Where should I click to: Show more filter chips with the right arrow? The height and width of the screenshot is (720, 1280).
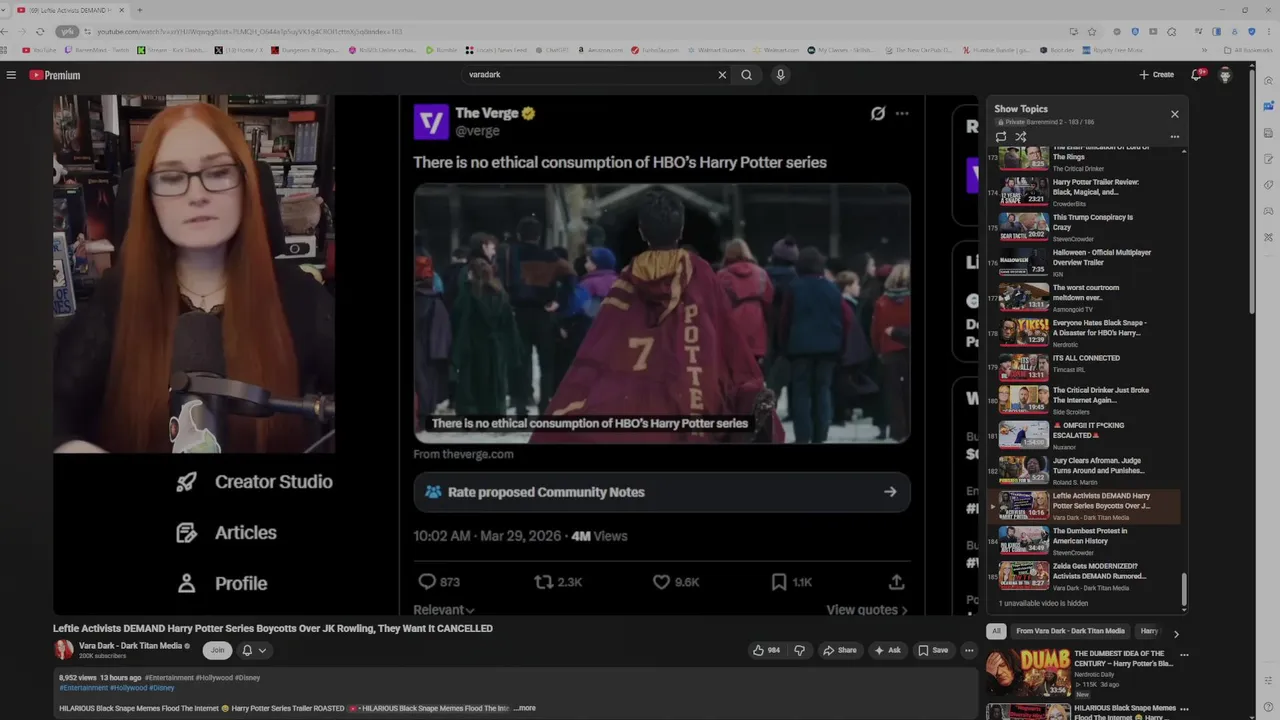pos(1176,633)
